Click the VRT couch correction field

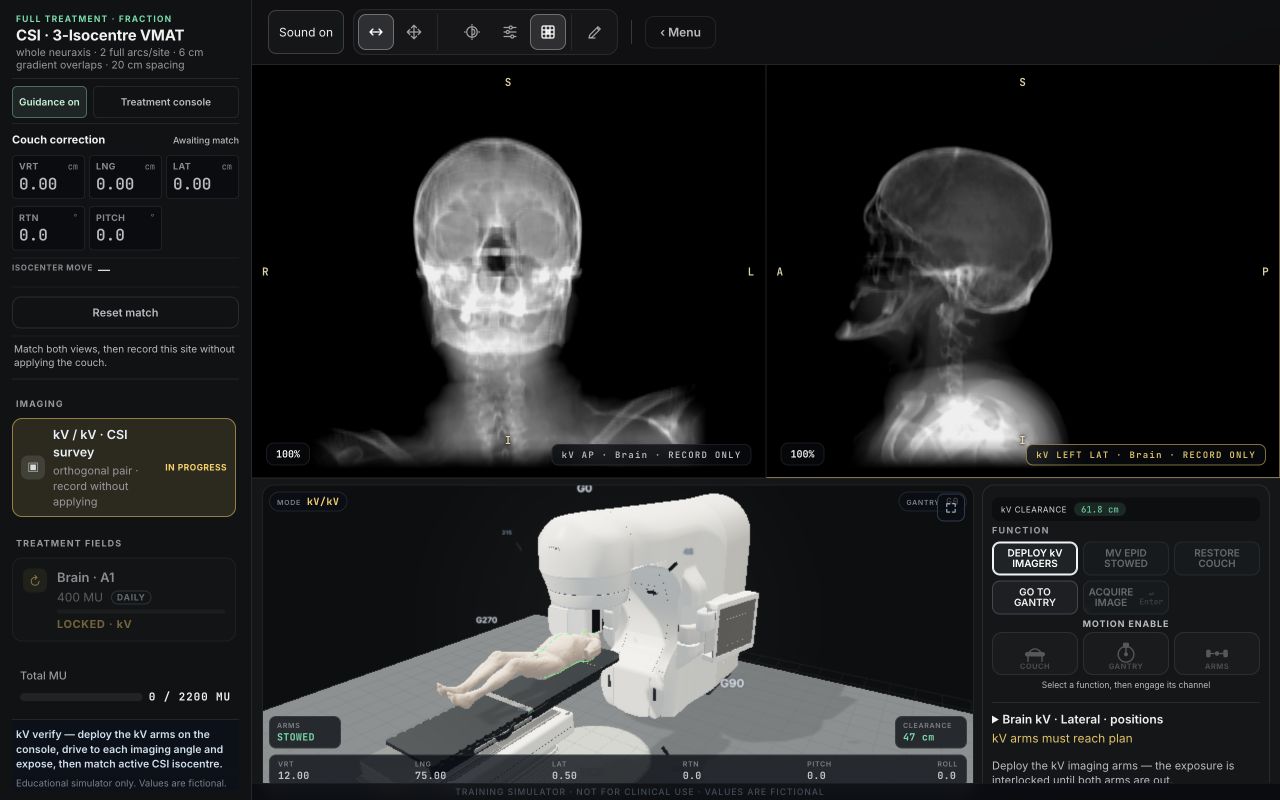(48, 177)
